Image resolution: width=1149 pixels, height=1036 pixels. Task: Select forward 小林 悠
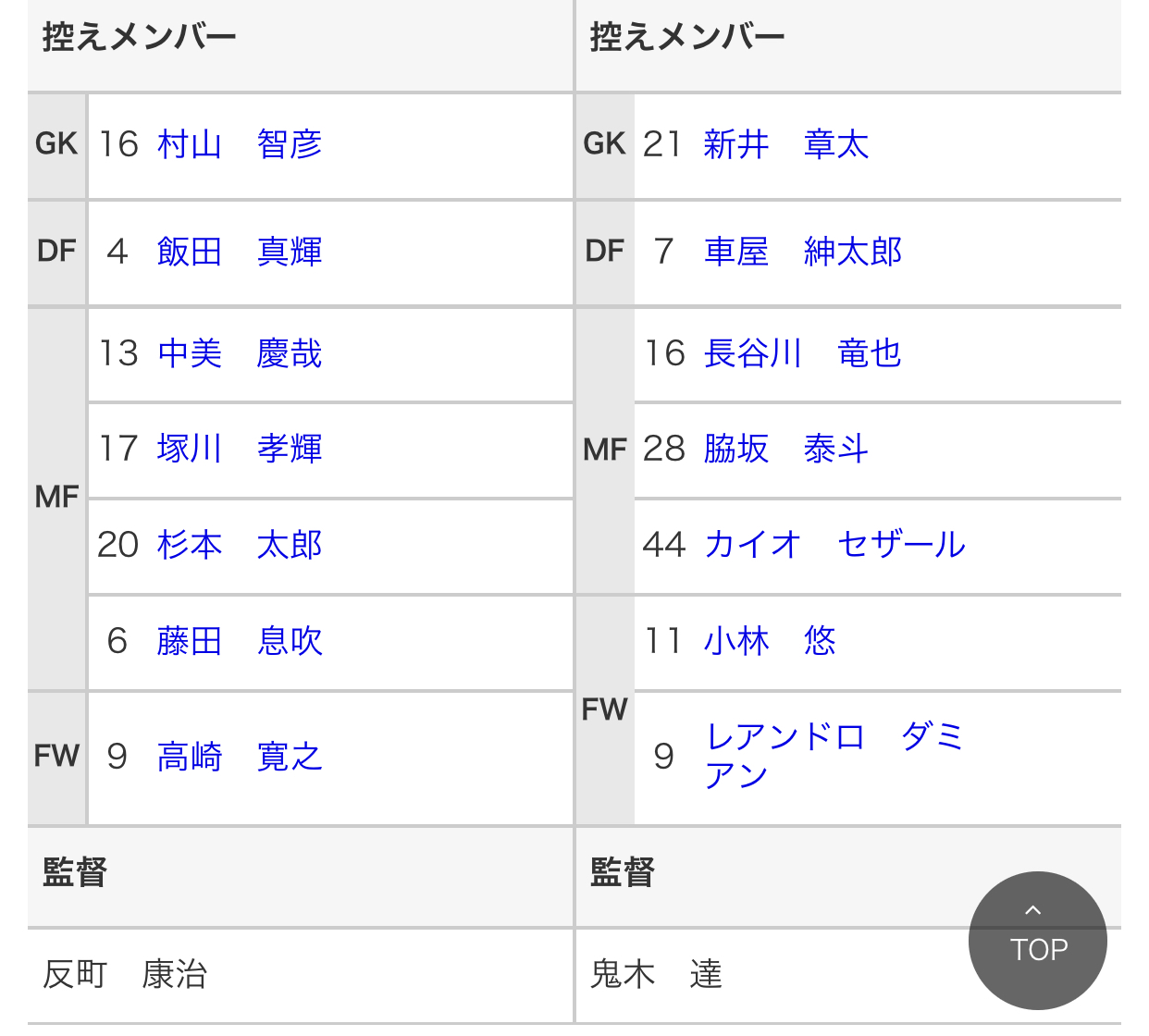770,641
